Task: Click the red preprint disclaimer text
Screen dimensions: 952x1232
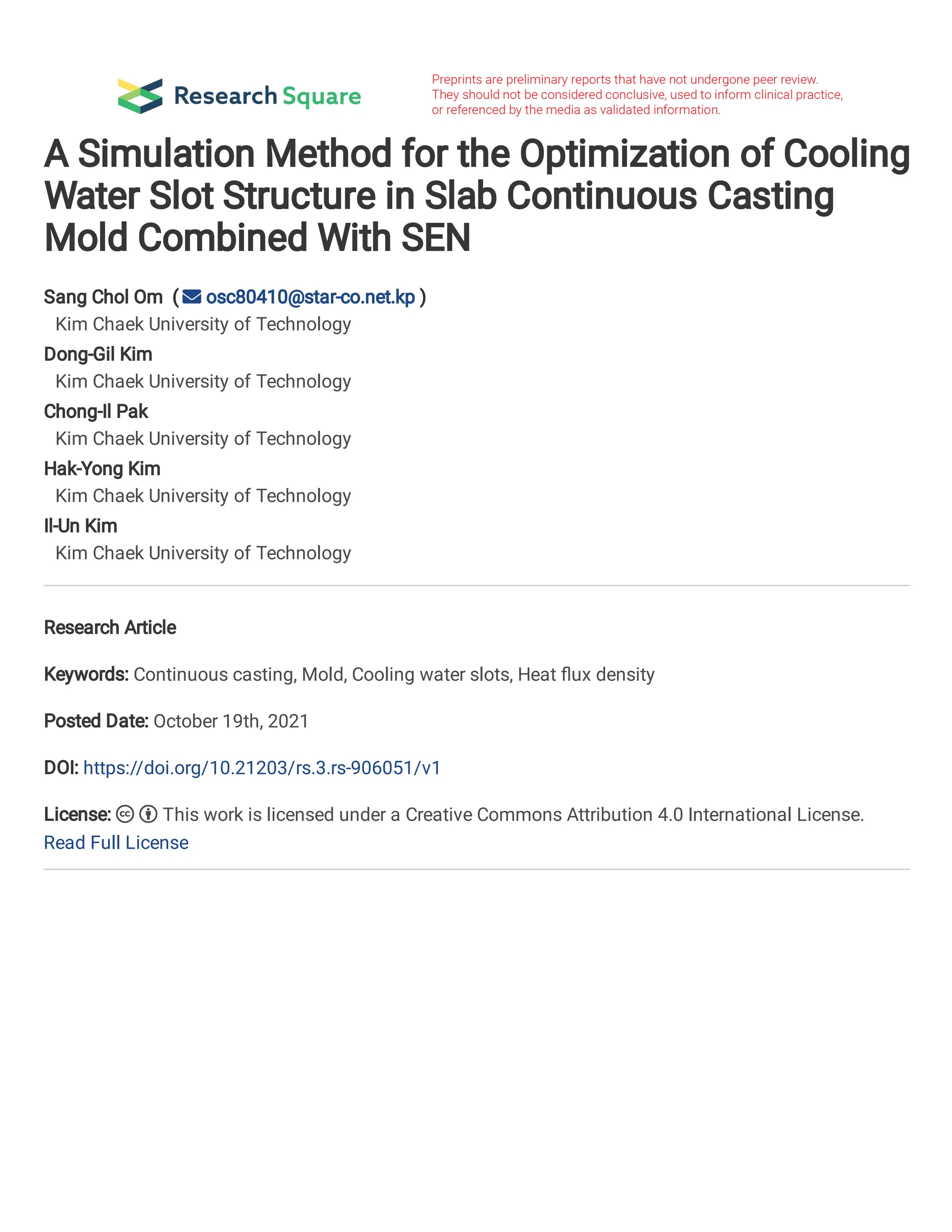Action: click(x=637, y=95)
